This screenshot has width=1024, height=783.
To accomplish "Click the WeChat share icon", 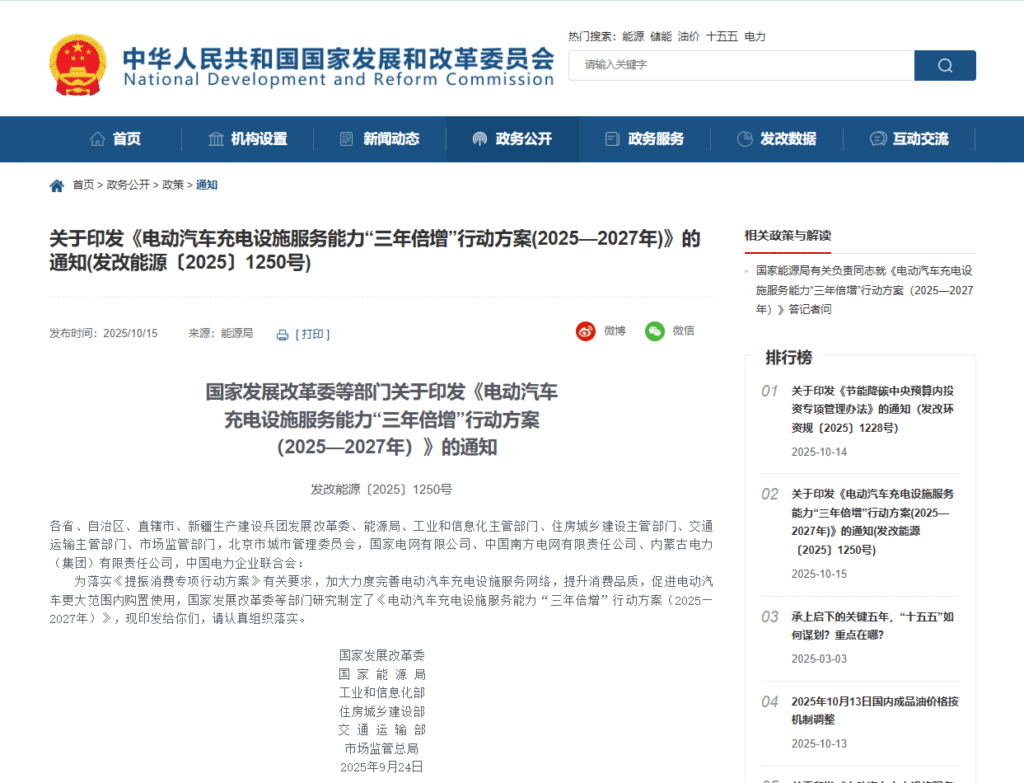I will 655,332.
